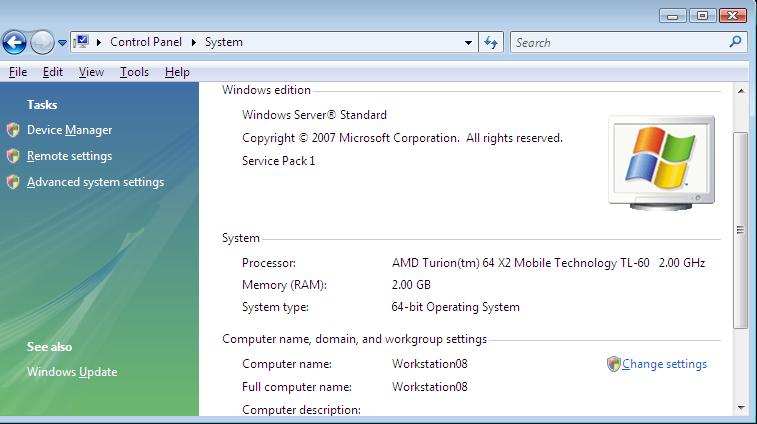Click the shield icon beside Device Manager
The height and width of the screenshot is (424, 757).
[x=13, y=130]
